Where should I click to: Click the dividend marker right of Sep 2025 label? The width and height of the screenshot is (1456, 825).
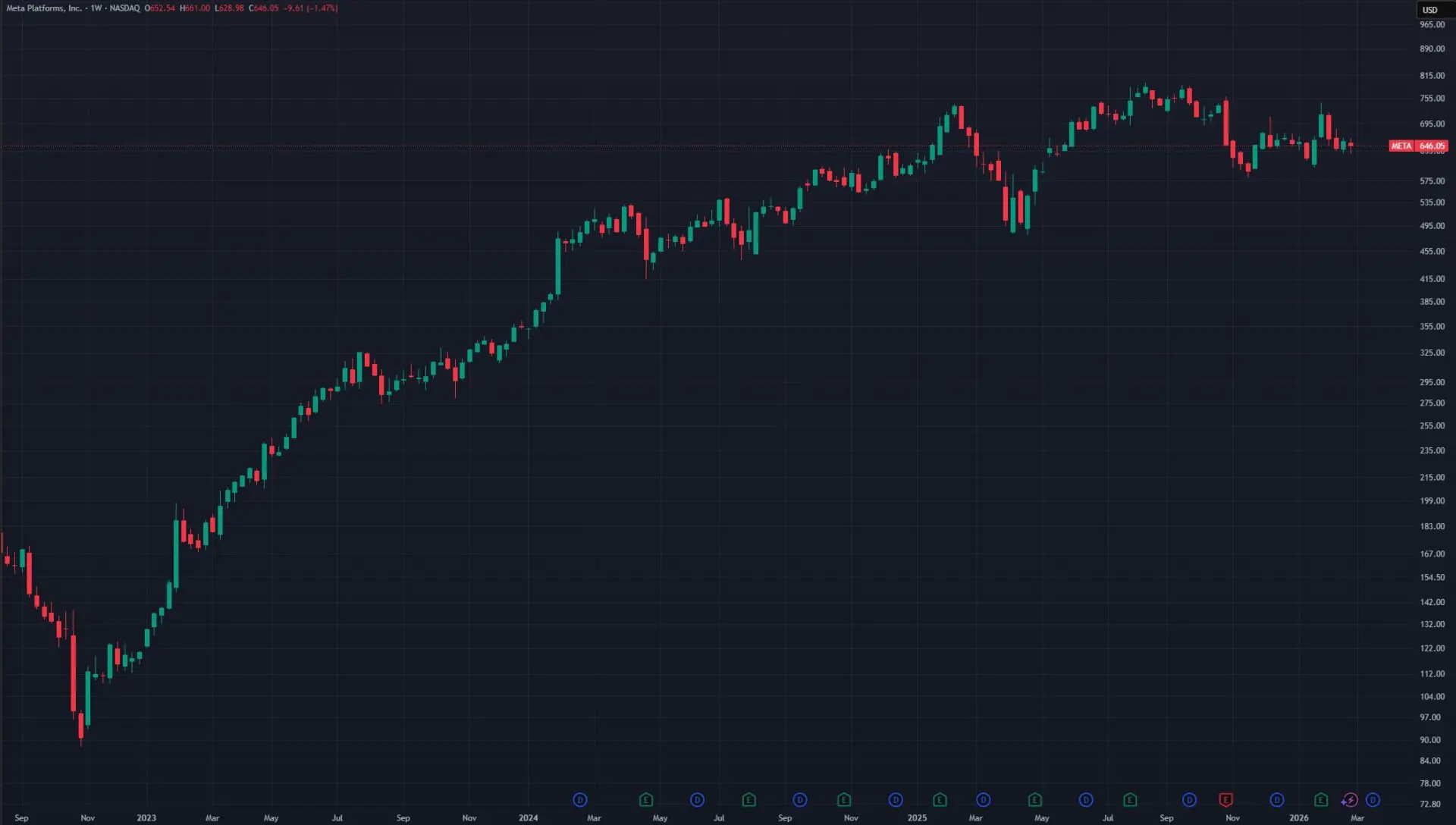(x=1189, y=800)
